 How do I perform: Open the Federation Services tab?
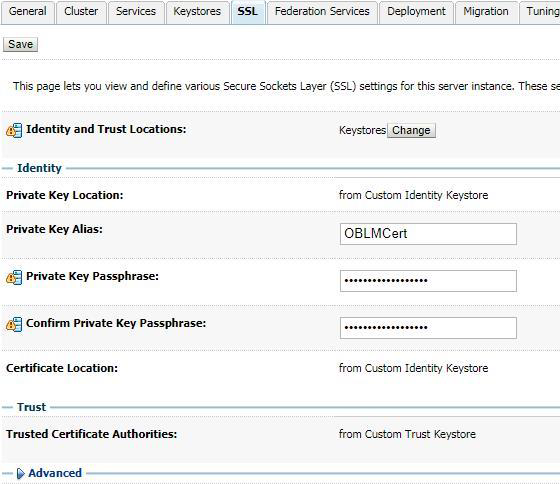322,12
